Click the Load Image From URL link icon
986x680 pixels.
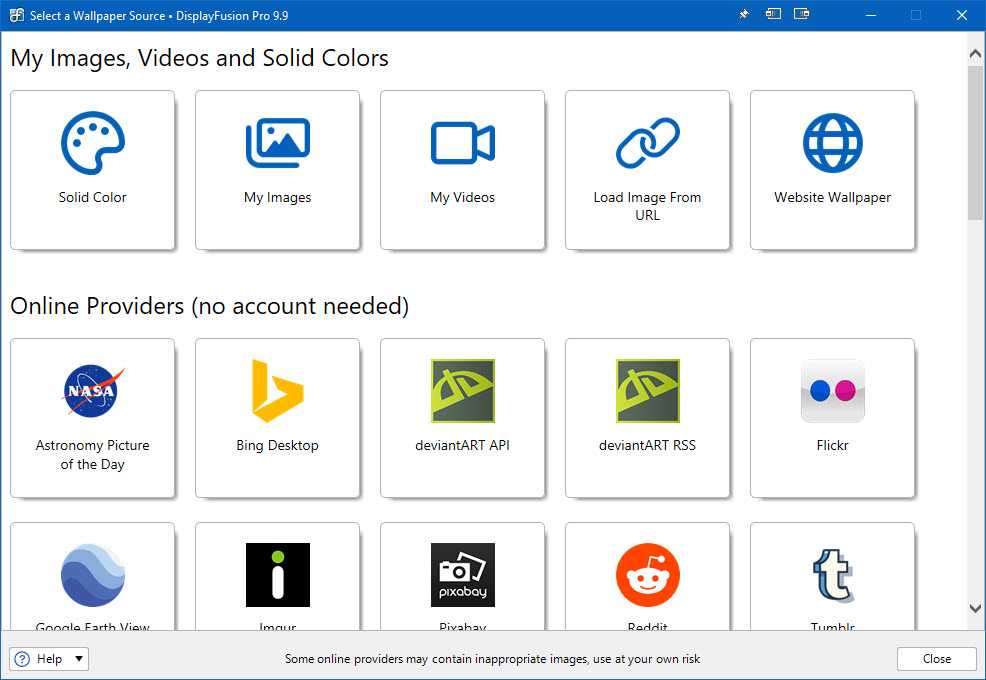point(647,144)
